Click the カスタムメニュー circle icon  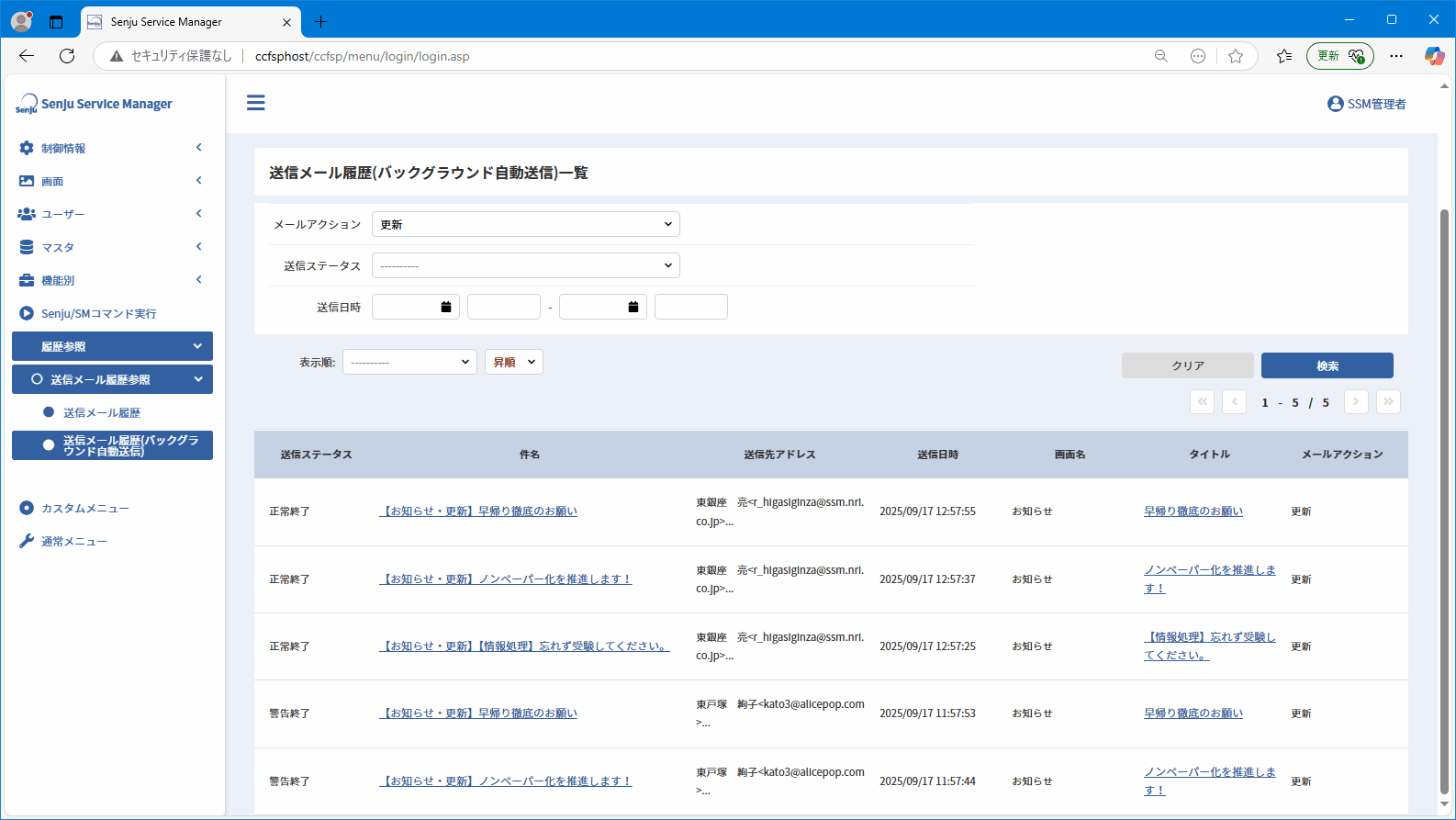pos(27,508)
